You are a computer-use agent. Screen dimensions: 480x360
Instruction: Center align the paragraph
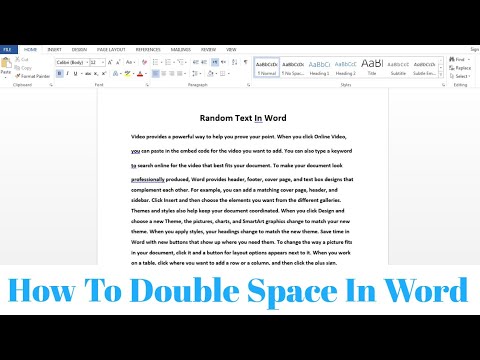[x=164, y=73]
